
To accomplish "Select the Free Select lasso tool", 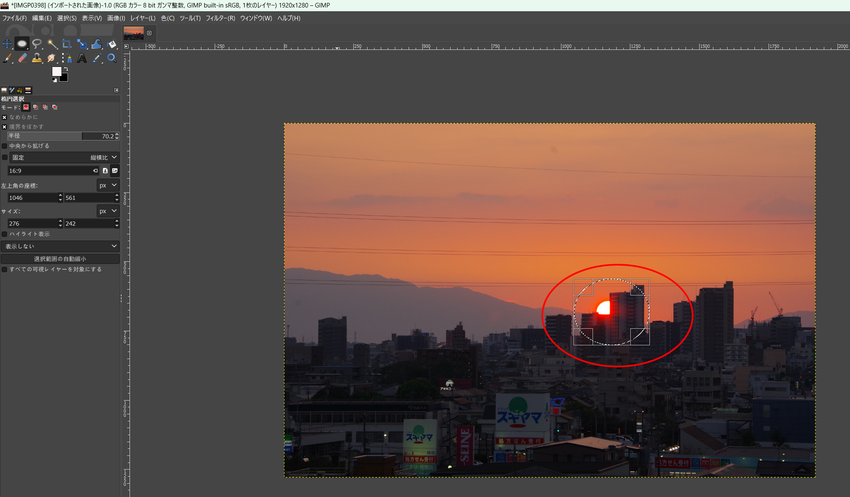I will click(37, 44).
